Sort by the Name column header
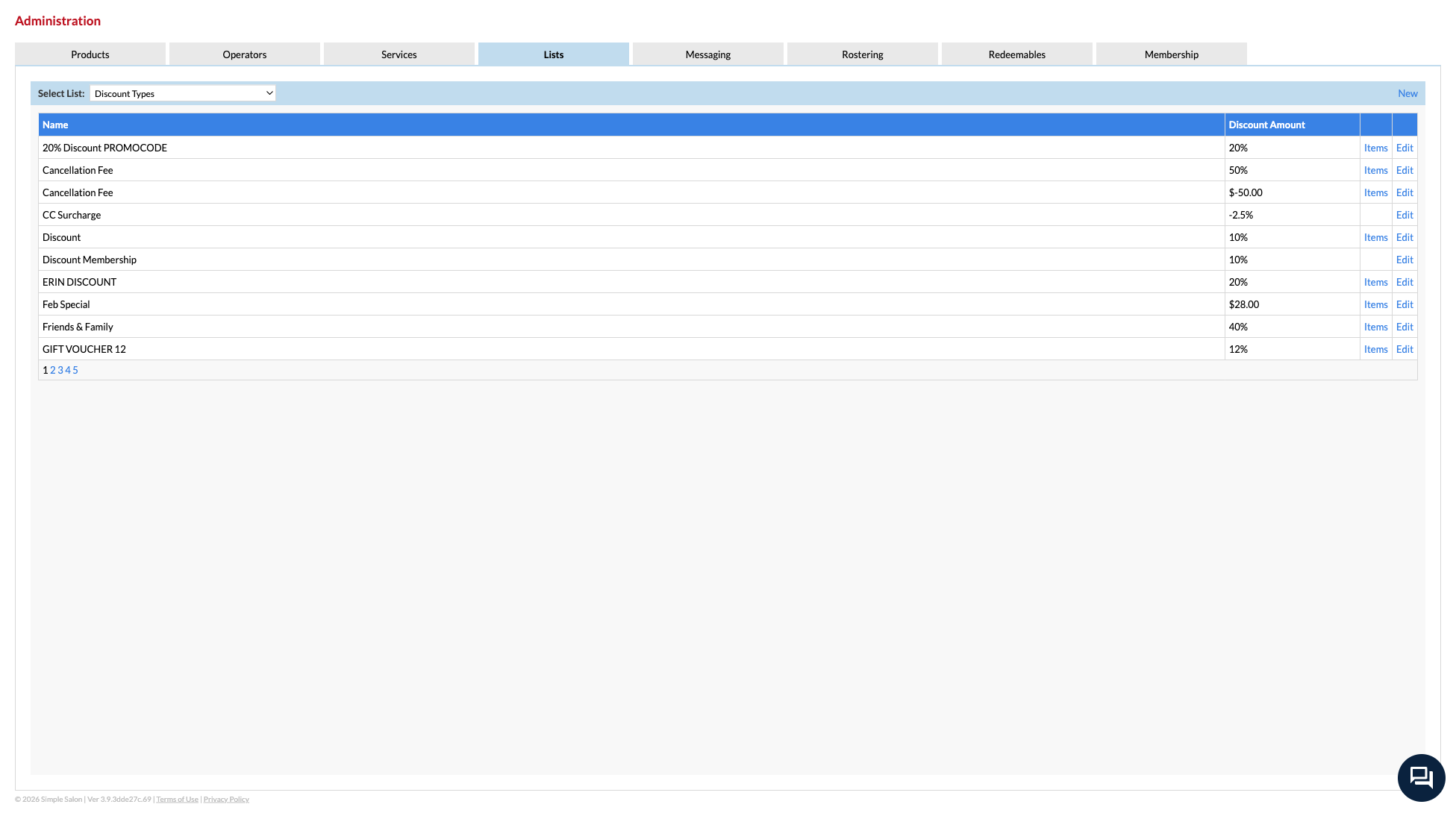The width and height of the screenshot is (1456, 813). tap(55, 125)
